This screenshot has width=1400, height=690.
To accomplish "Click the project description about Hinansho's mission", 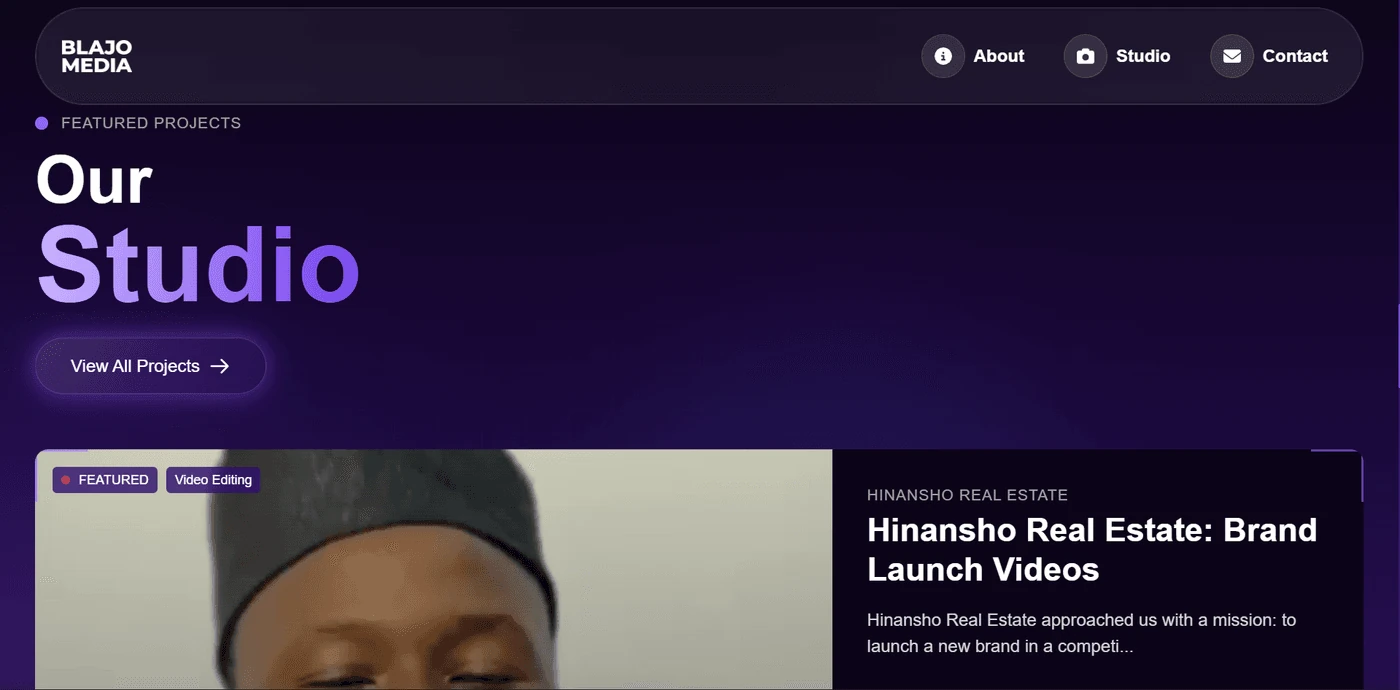I will 1081,633.
